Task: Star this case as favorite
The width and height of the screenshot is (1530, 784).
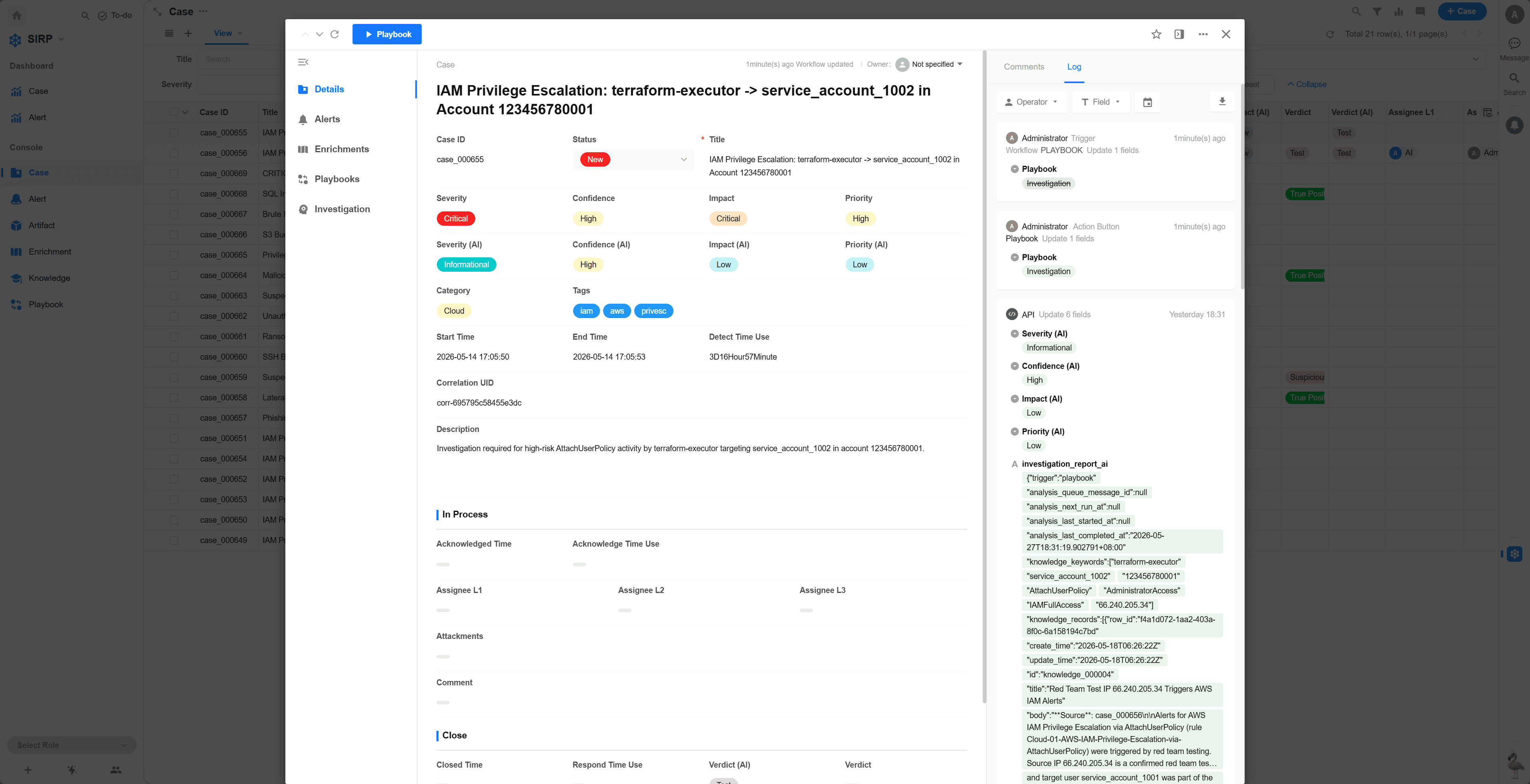Action: [1156, 34]
